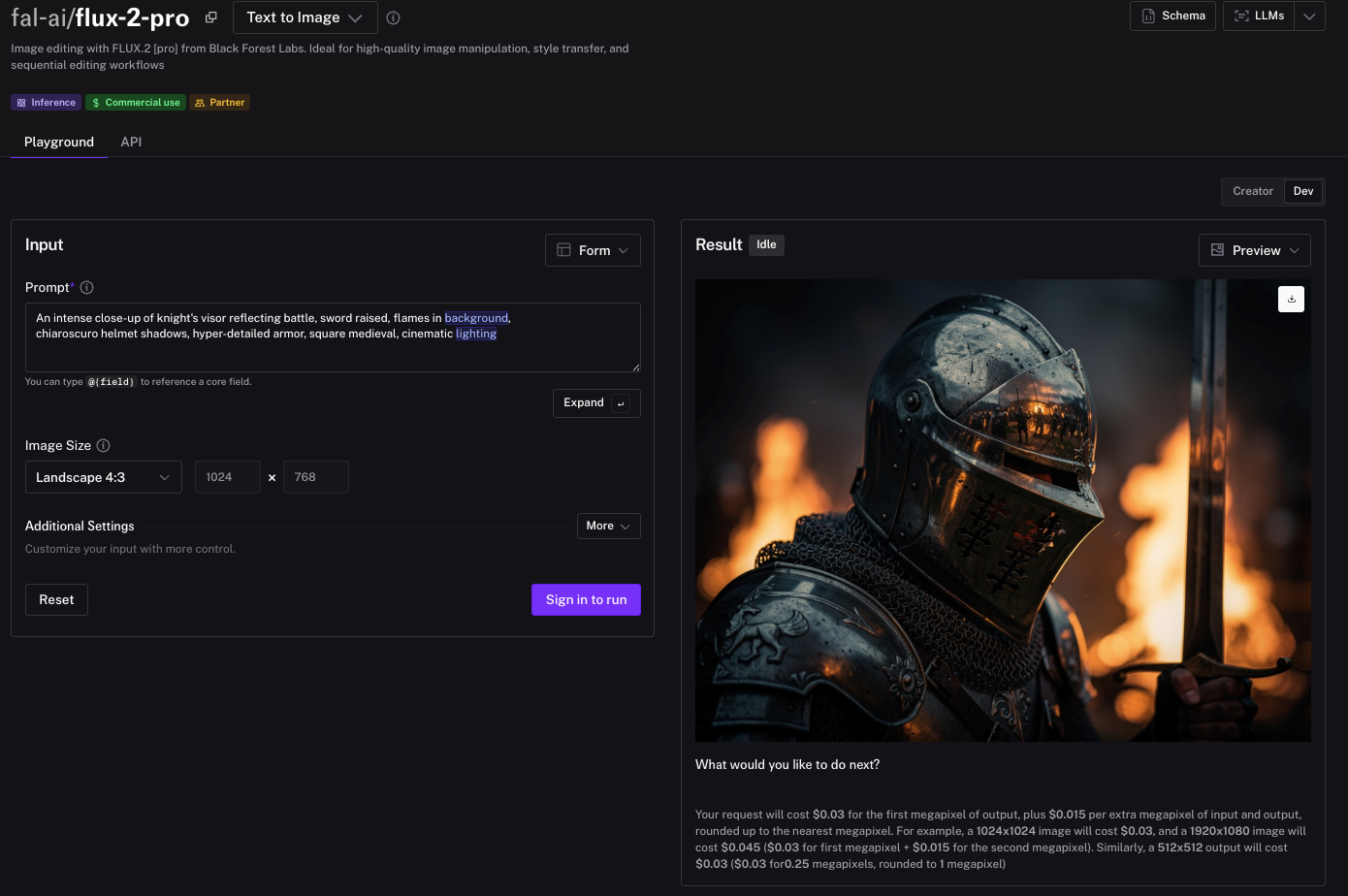Switch to the API tab

[x=131, y=142]
